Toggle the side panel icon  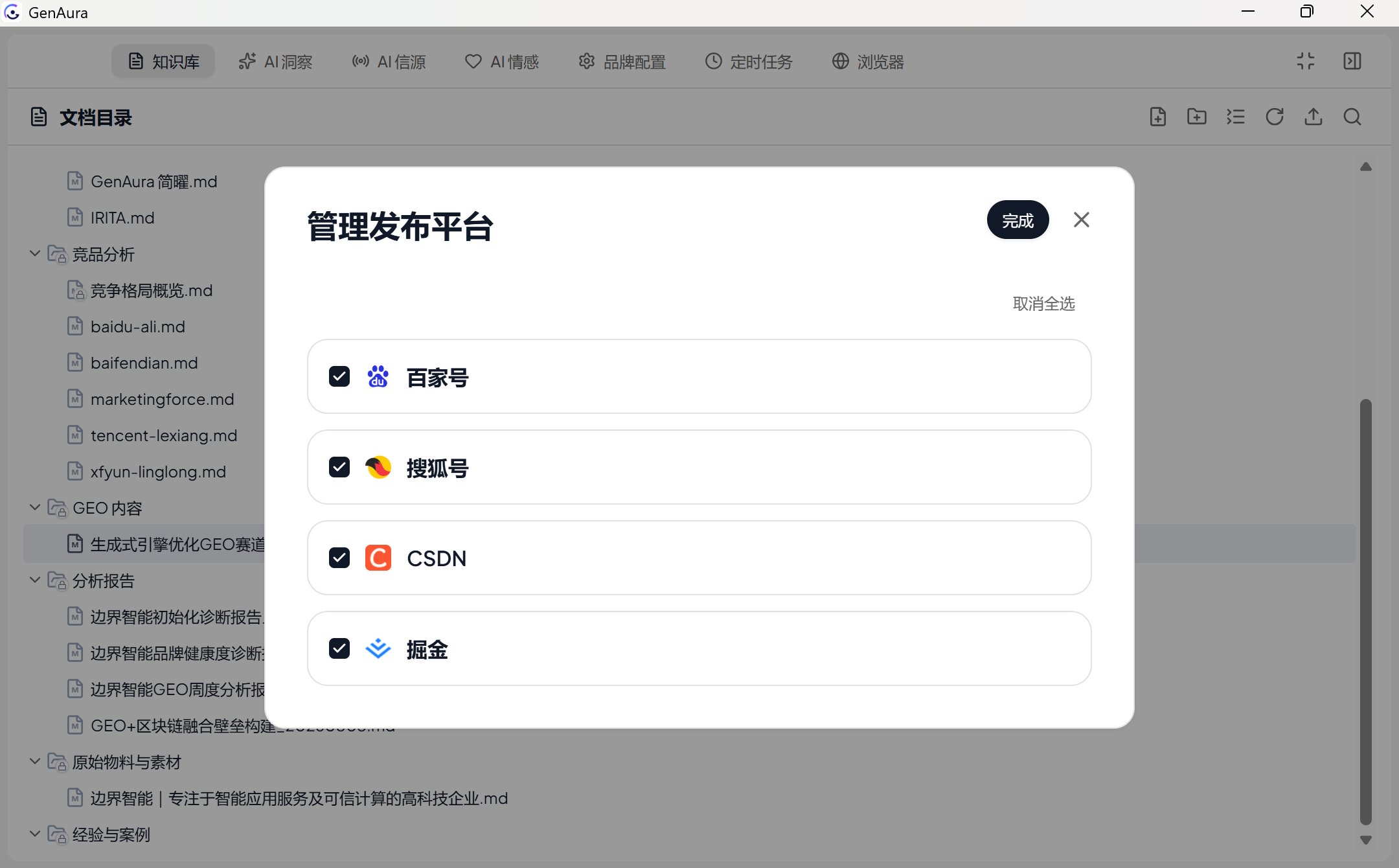pyautogui.click(x=1352, y=61)
